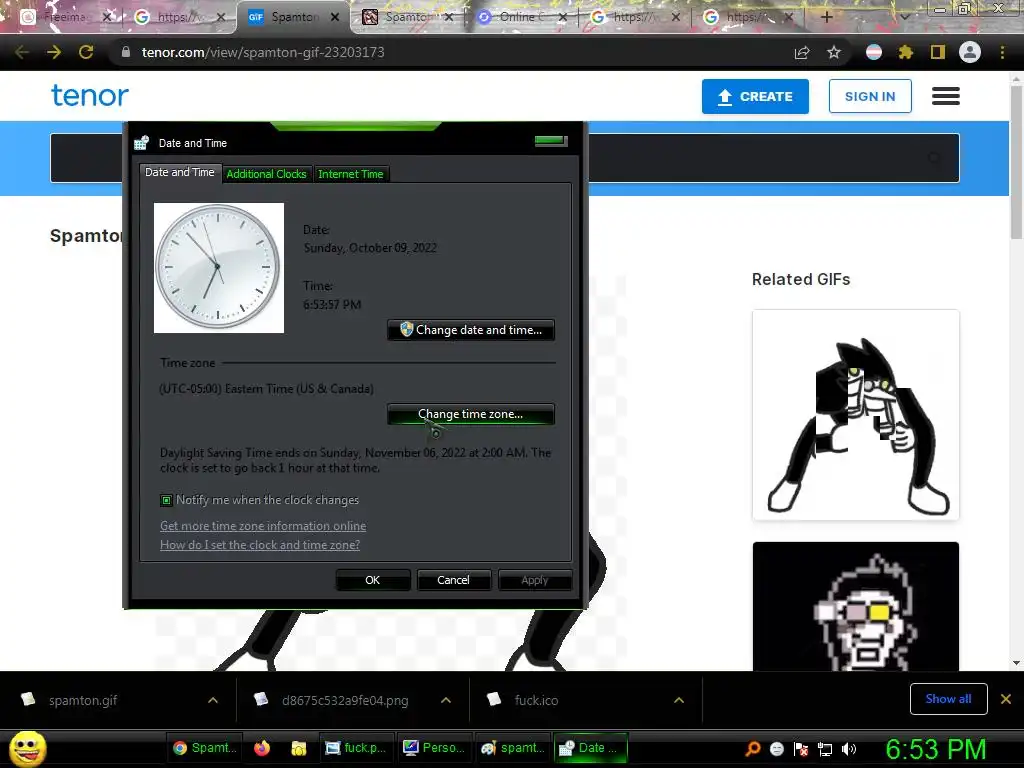
Task: Close the active Spamton GIF tab
Action: [335, 17]
